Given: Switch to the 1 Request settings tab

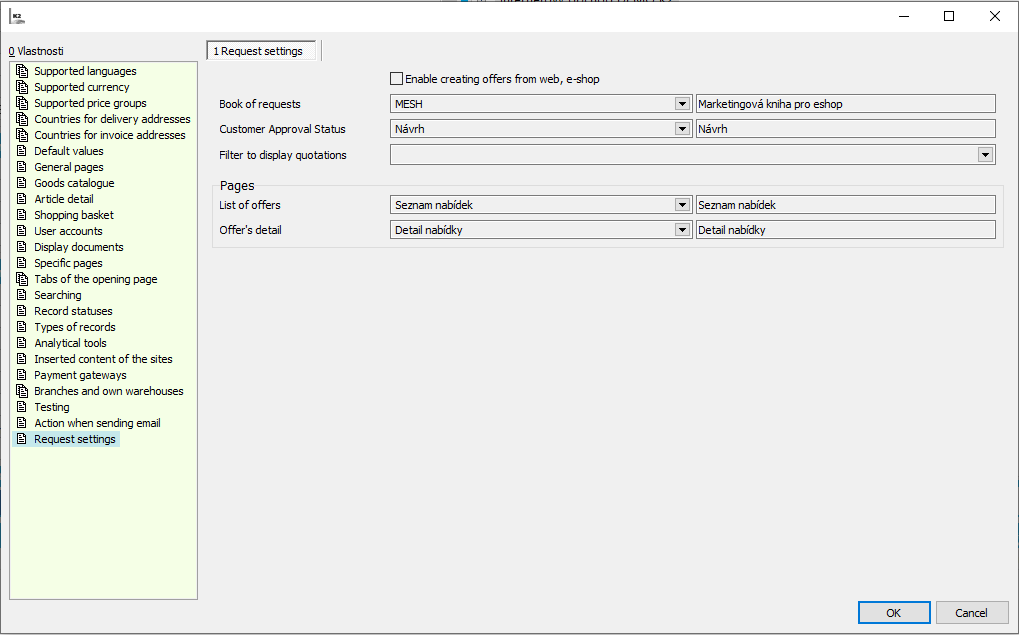Looking at the screenshot, I should pyautogui.click(x=262, y=51).
